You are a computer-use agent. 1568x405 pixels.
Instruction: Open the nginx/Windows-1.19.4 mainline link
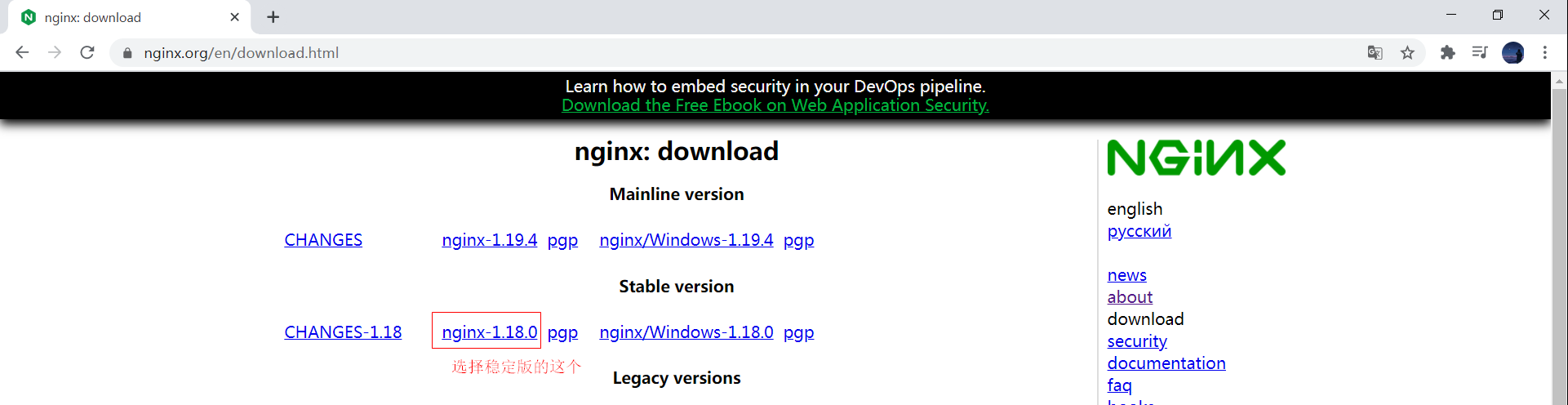tap(686, 240)
